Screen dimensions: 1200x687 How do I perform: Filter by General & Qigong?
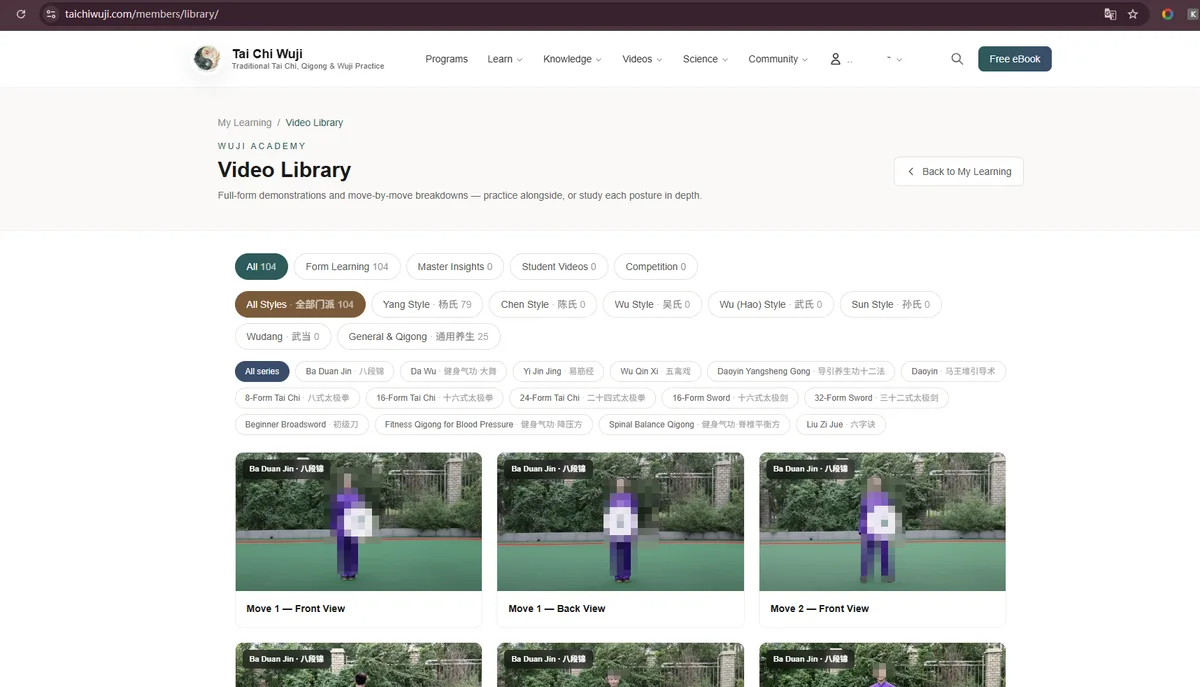419,337
